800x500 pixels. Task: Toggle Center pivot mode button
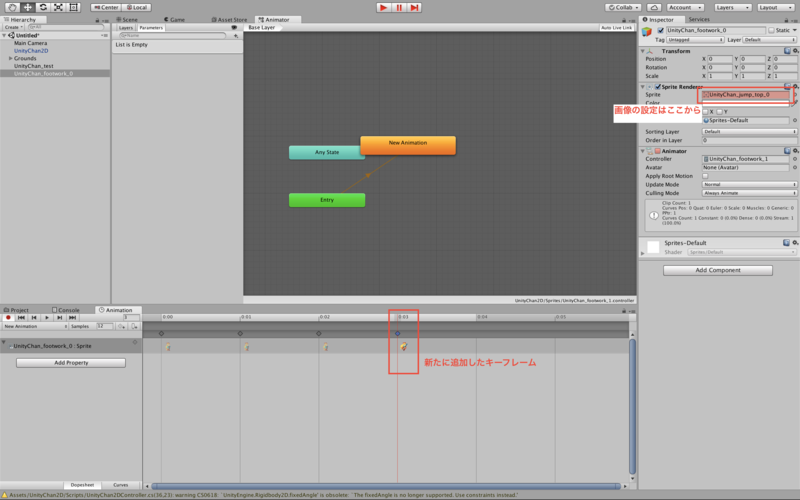click(106, 7)
